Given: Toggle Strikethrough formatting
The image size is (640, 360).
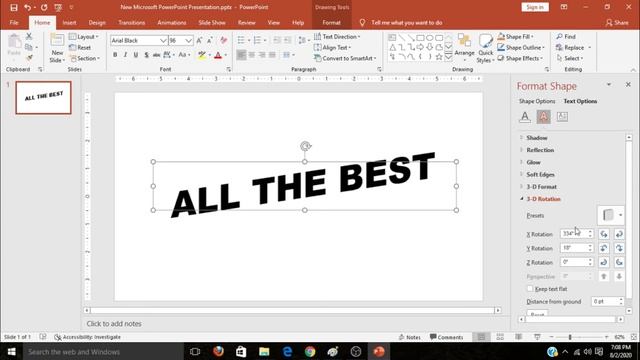Looking at the screenshot, I should click(x=156, y=55).
